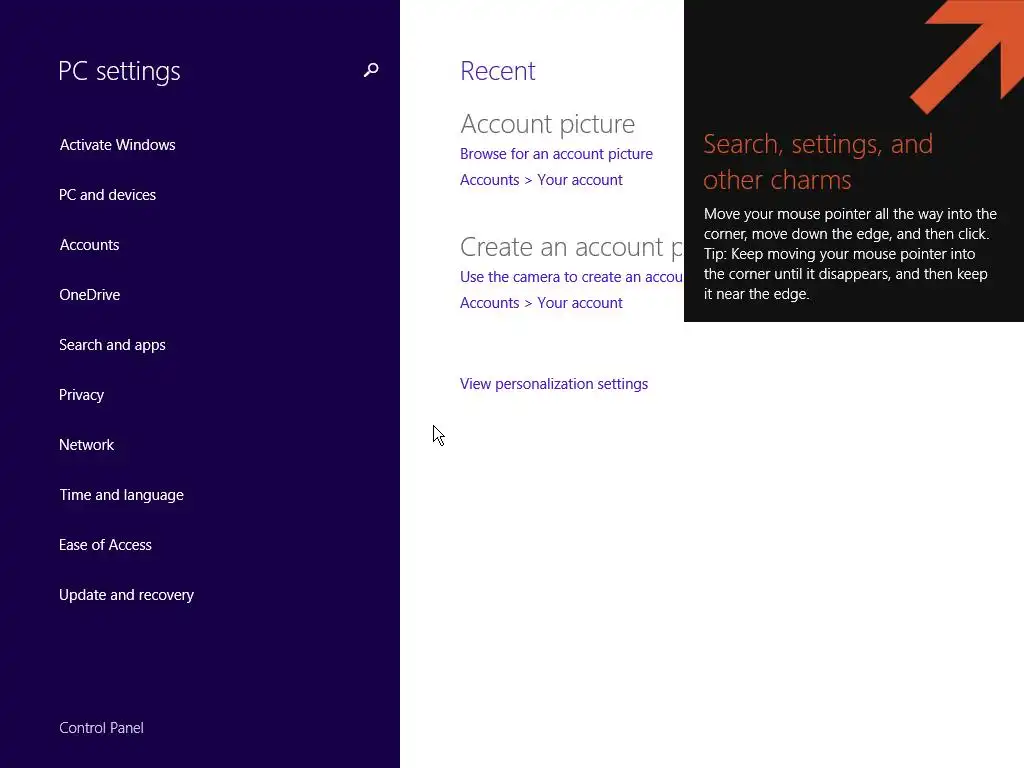The image size is (1024, 768).
Task: Click Browse for an account picture
Action: coord(556,154)
